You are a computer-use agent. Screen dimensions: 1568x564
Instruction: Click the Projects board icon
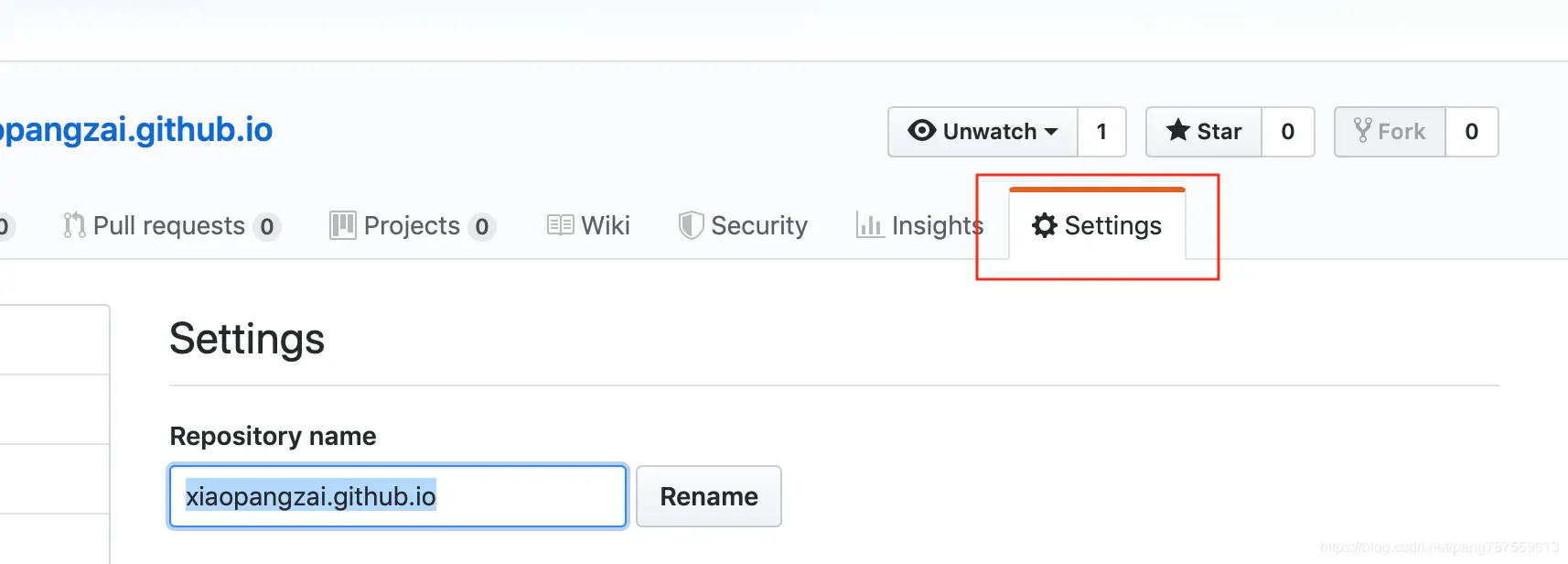coord(342,225)
